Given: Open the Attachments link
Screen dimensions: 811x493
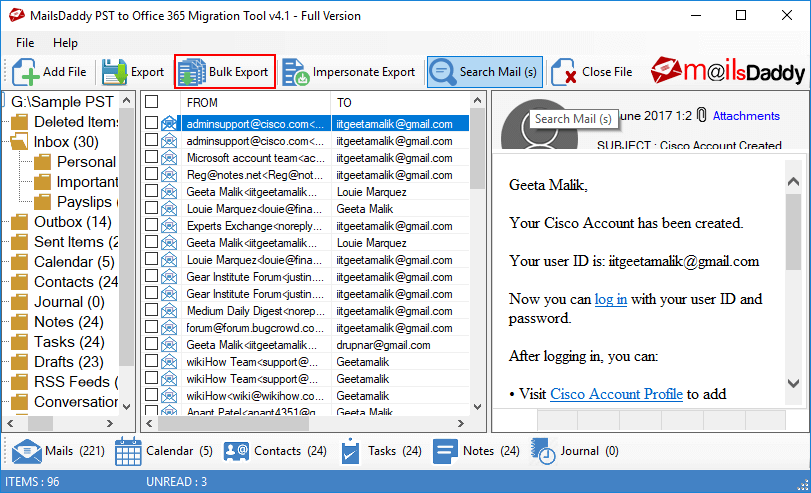Looking at the screenshot, I should pyautogui.click(x=746, y=116).
